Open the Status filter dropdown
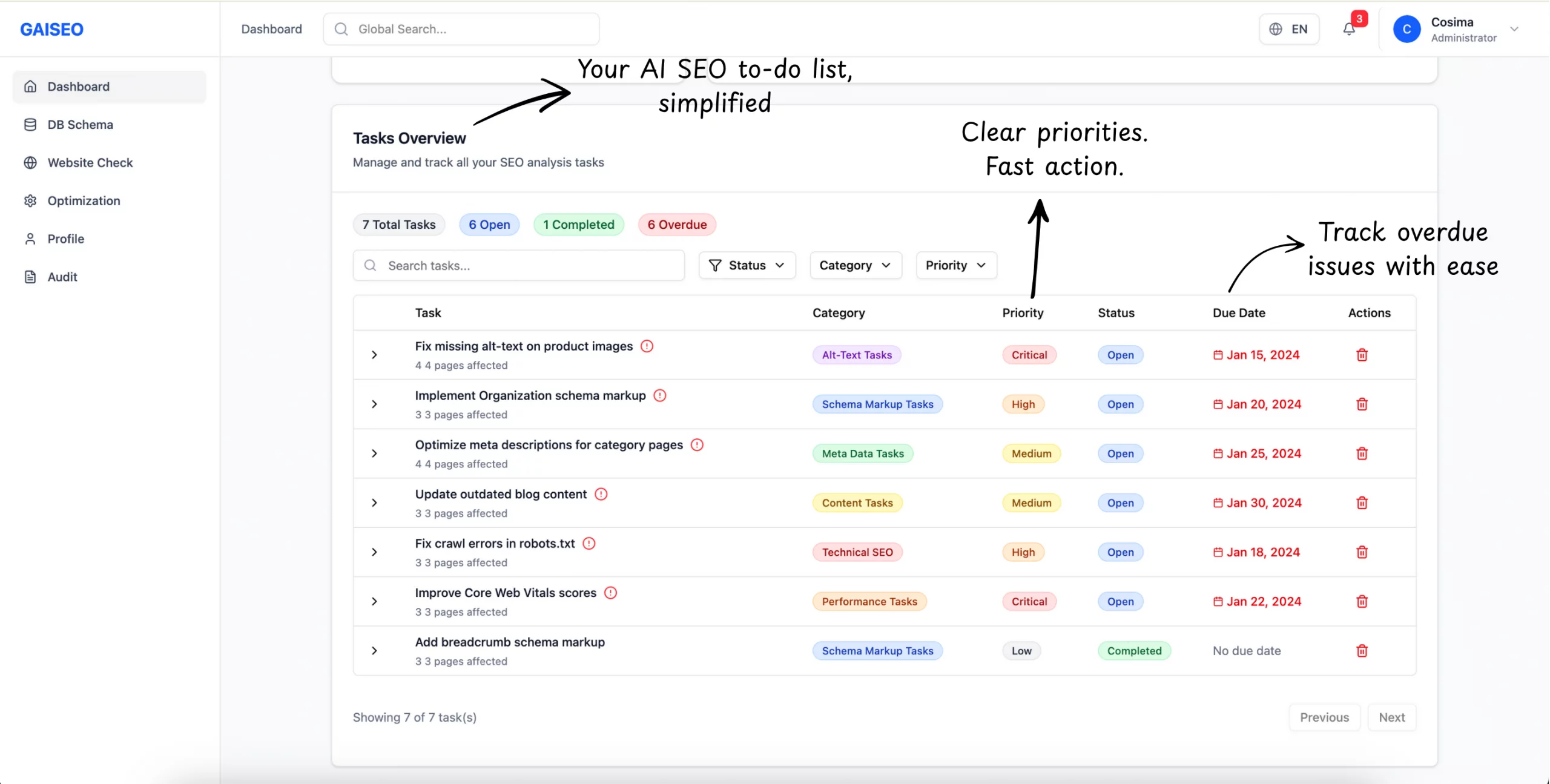 click(747, 265)
